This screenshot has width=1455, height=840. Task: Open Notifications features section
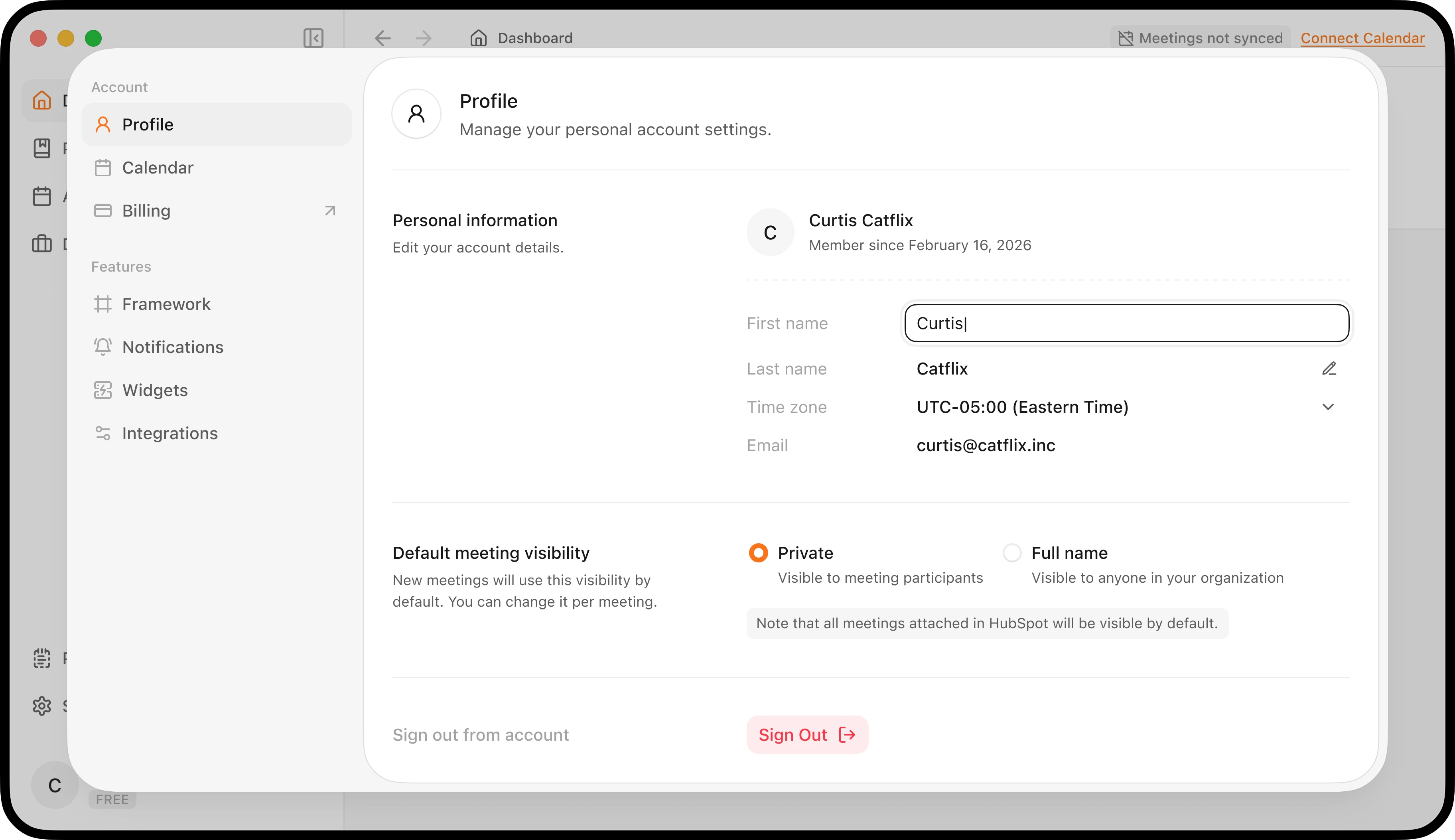[216, 347]
